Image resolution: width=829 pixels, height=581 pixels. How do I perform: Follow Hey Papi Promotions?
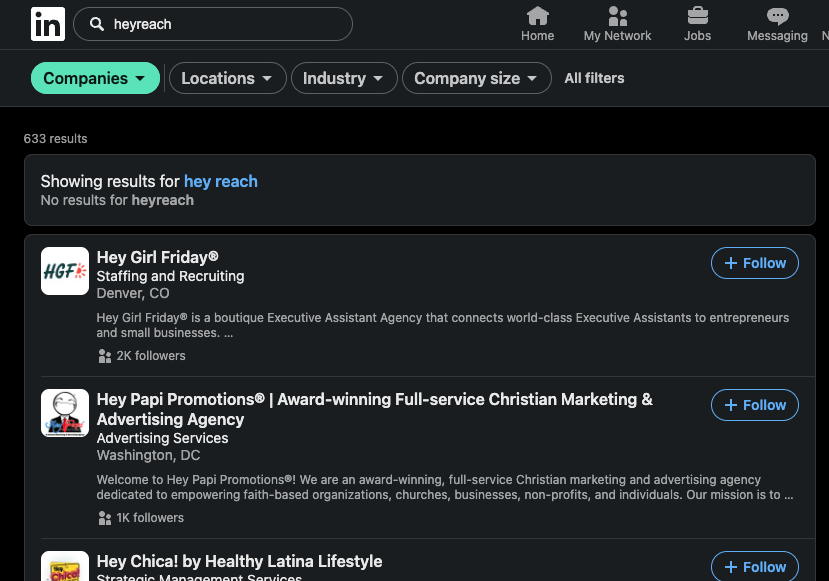[754, 405]
